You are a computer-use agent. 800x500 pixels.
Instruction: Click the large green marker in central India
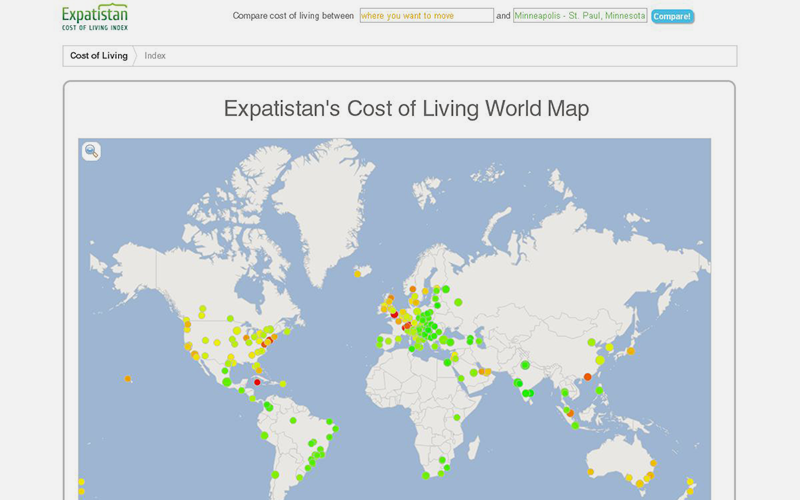[x=519, y=381]
